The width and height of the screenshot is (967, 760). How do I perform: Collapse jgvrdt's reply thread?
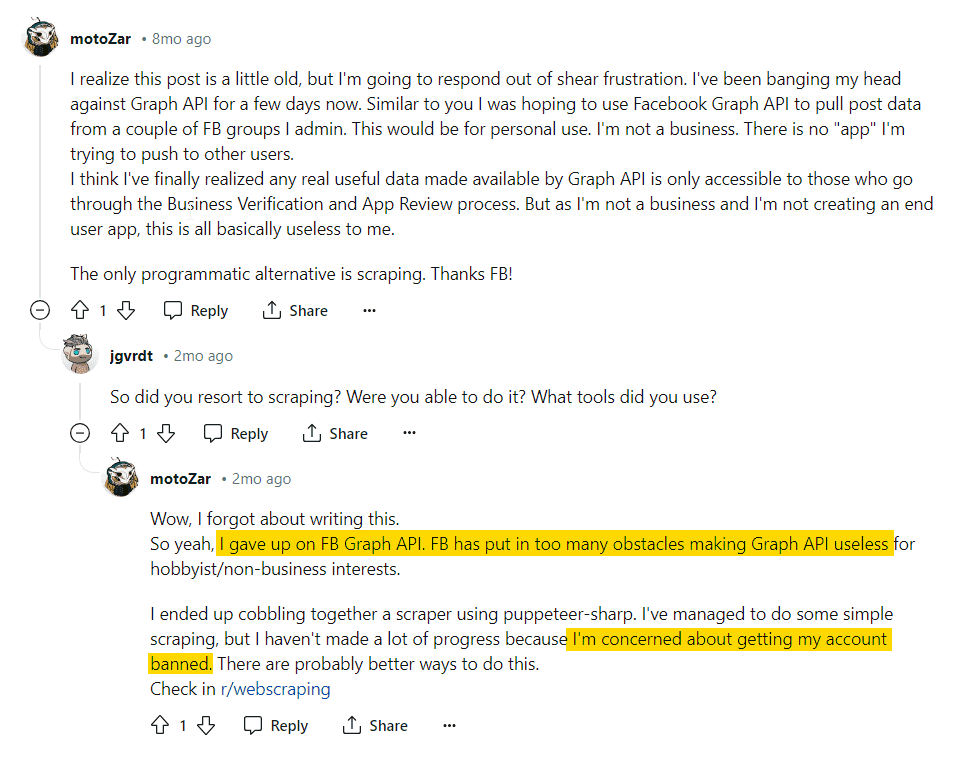(80, 433)
